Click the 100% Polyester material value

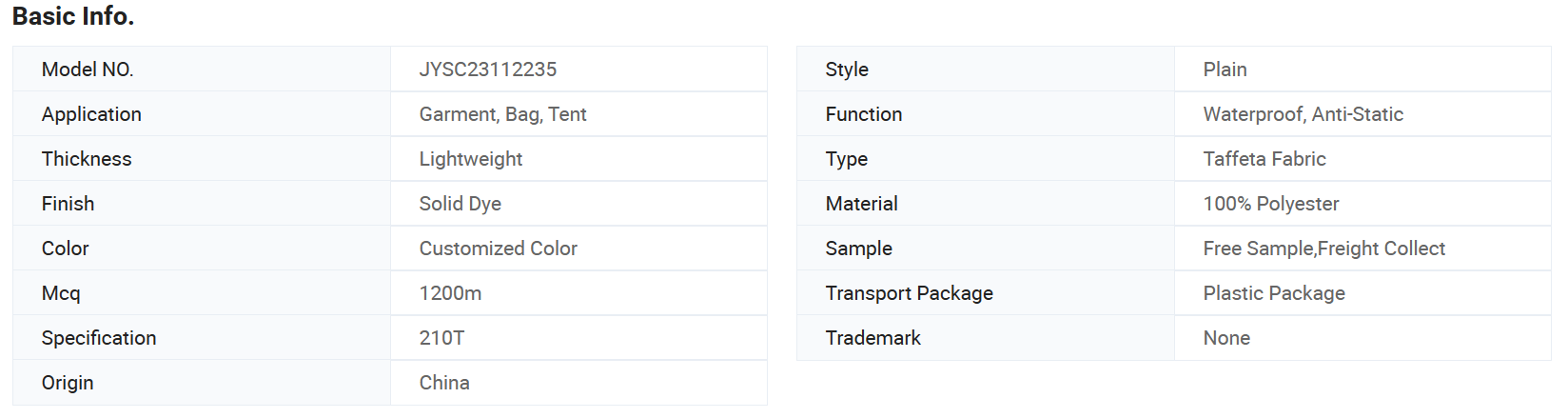pos(1271,204)
